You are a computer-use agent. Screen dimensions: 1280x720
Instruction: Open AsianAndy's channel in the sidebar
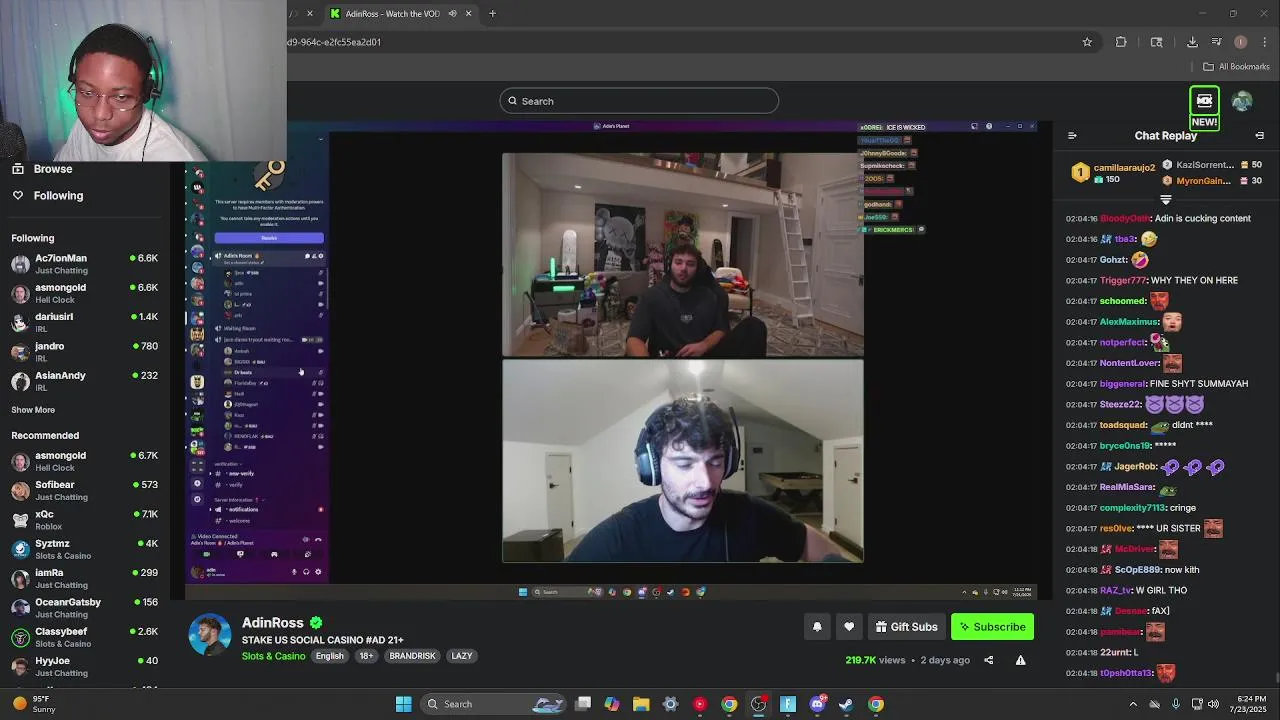85,381
